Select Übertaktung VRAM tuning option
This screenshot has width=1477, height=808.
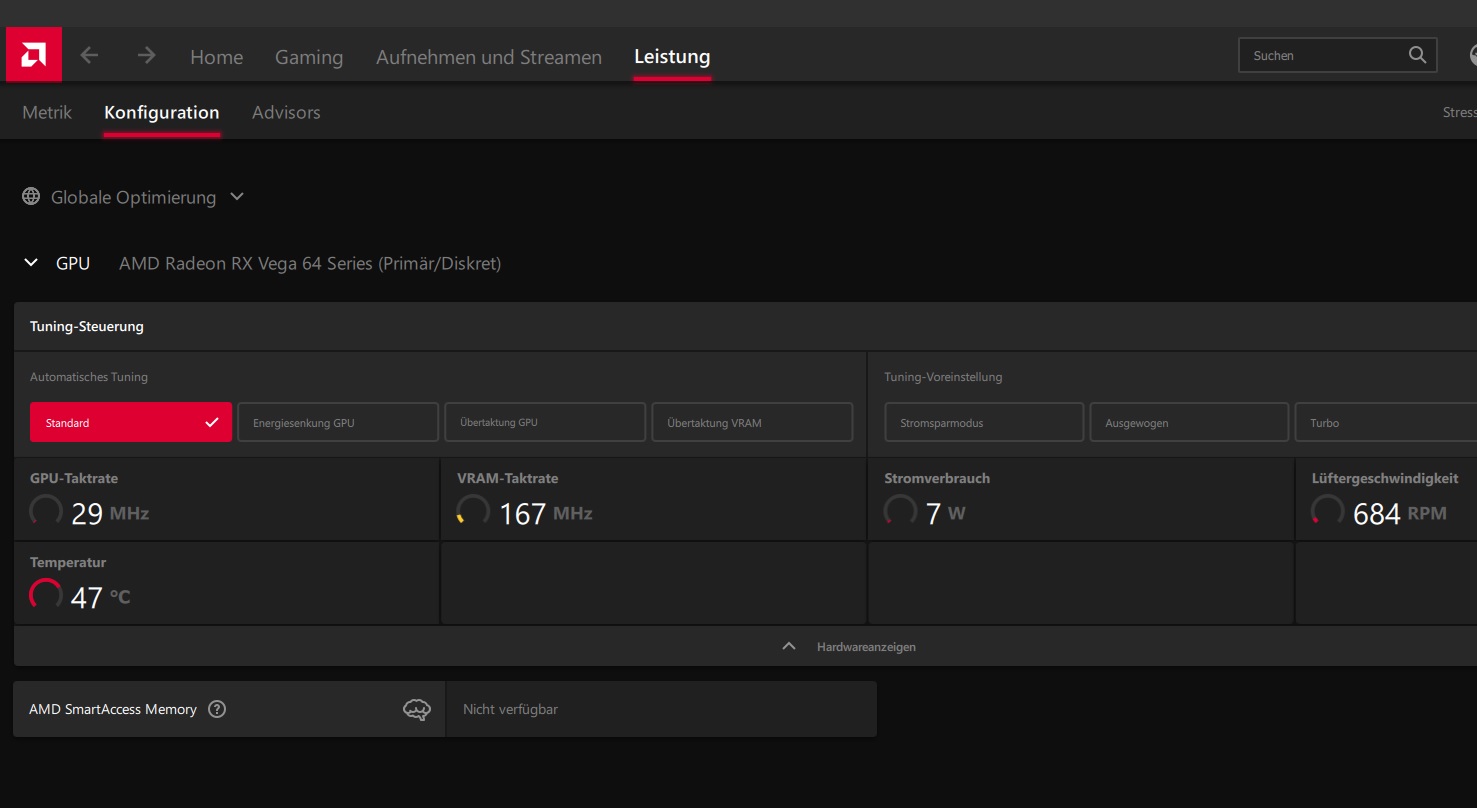752,422
